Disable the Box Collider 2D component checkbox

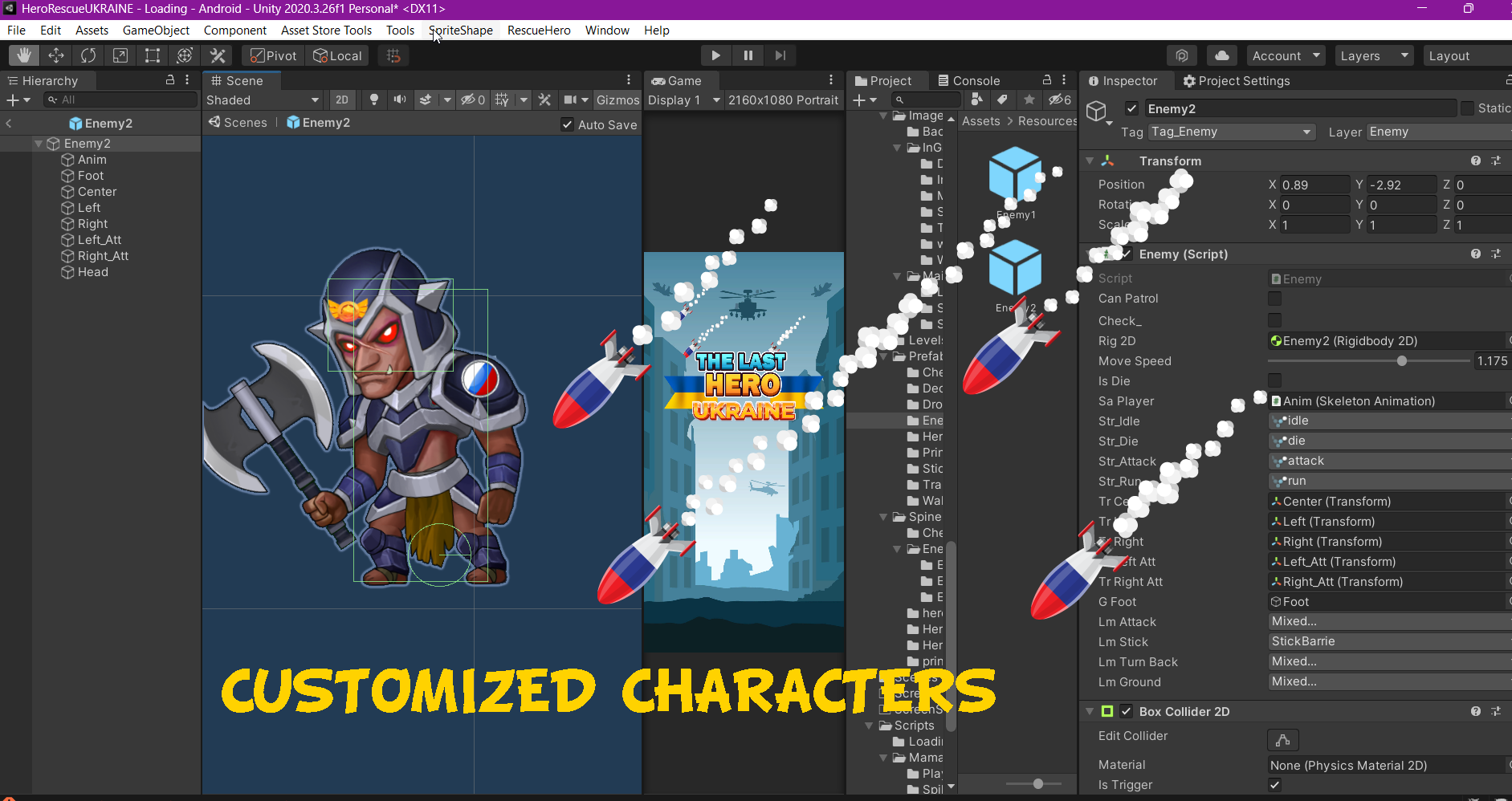1127,711
